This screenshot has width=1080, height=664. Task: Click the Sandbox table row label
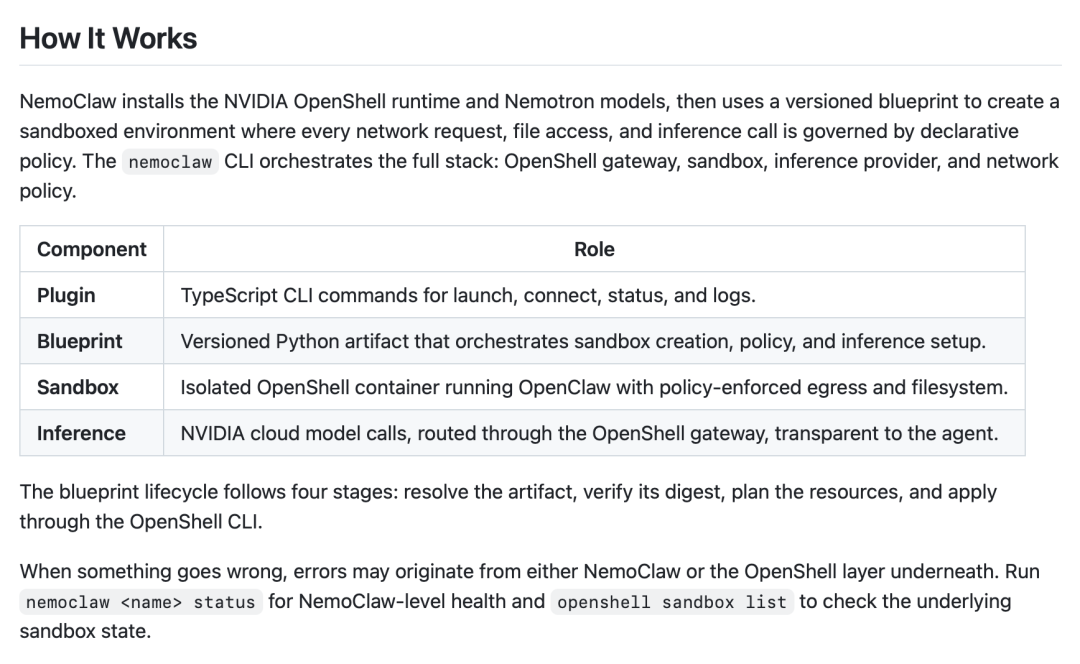click(78, 388)
